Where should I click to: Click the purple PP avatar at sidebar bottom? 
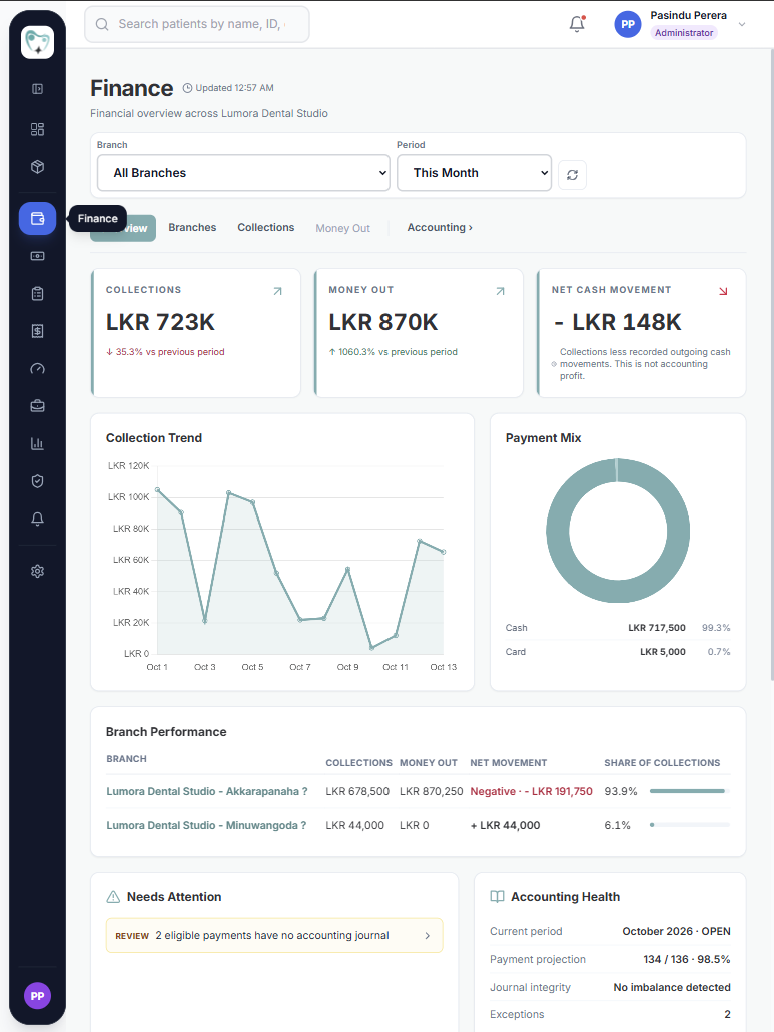(38, 996)
